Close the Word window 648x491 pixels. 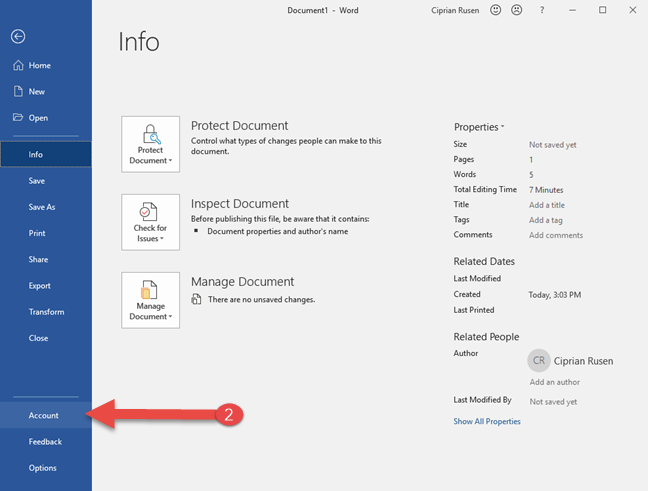633,10
